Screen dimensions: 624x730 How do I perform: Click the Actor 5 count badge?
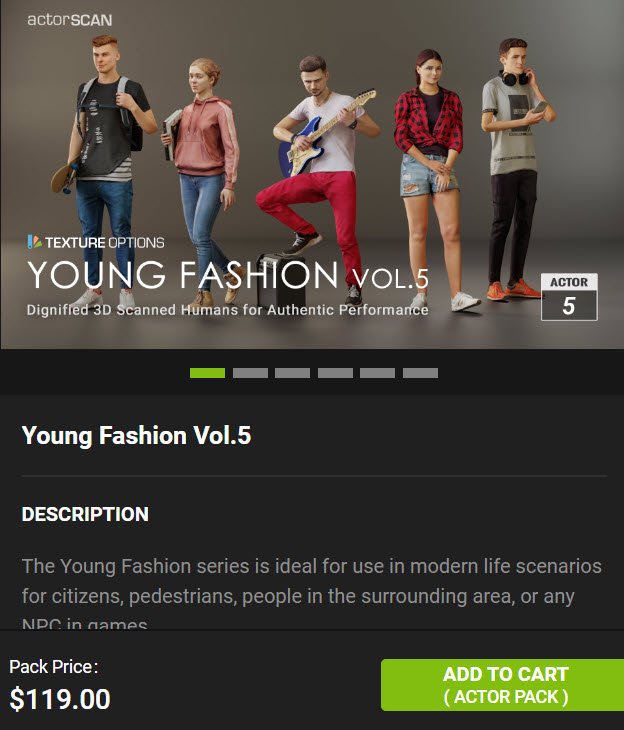pos(569,297)
